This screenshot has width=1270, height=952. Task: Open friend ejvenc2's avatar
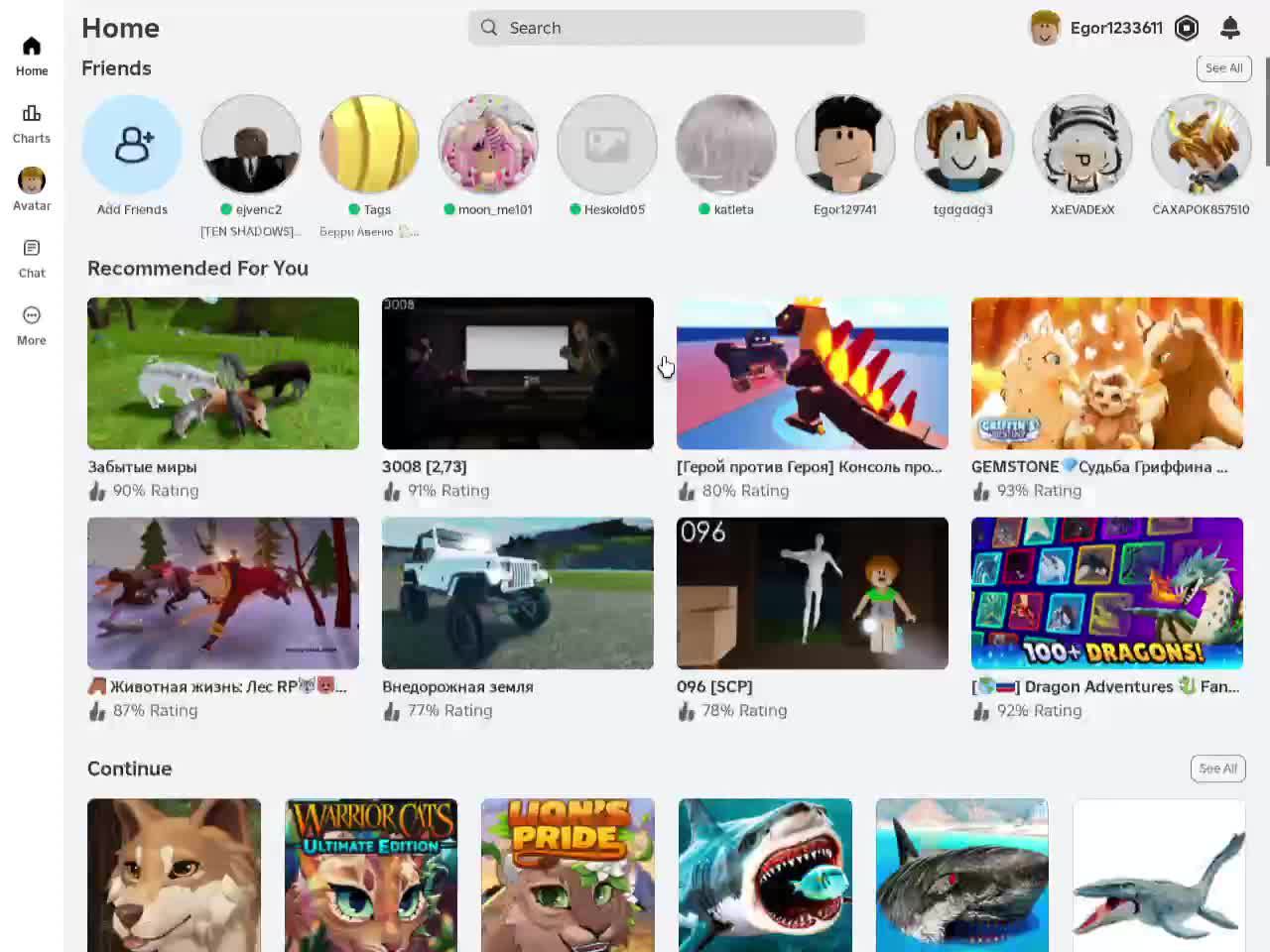[x=251, y=145]
